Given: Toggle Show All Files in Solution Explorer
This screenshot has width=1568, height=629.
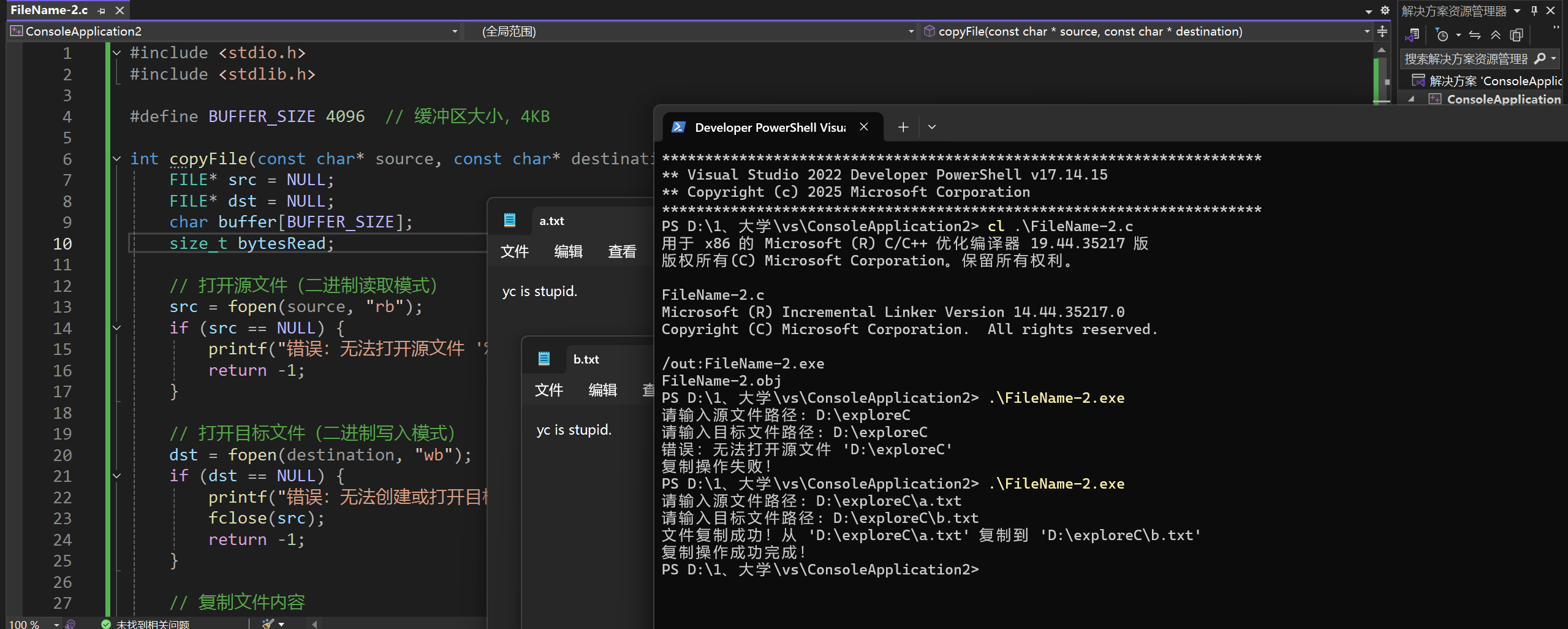Looking at the screenshot, I should (x=1517, y=35).
